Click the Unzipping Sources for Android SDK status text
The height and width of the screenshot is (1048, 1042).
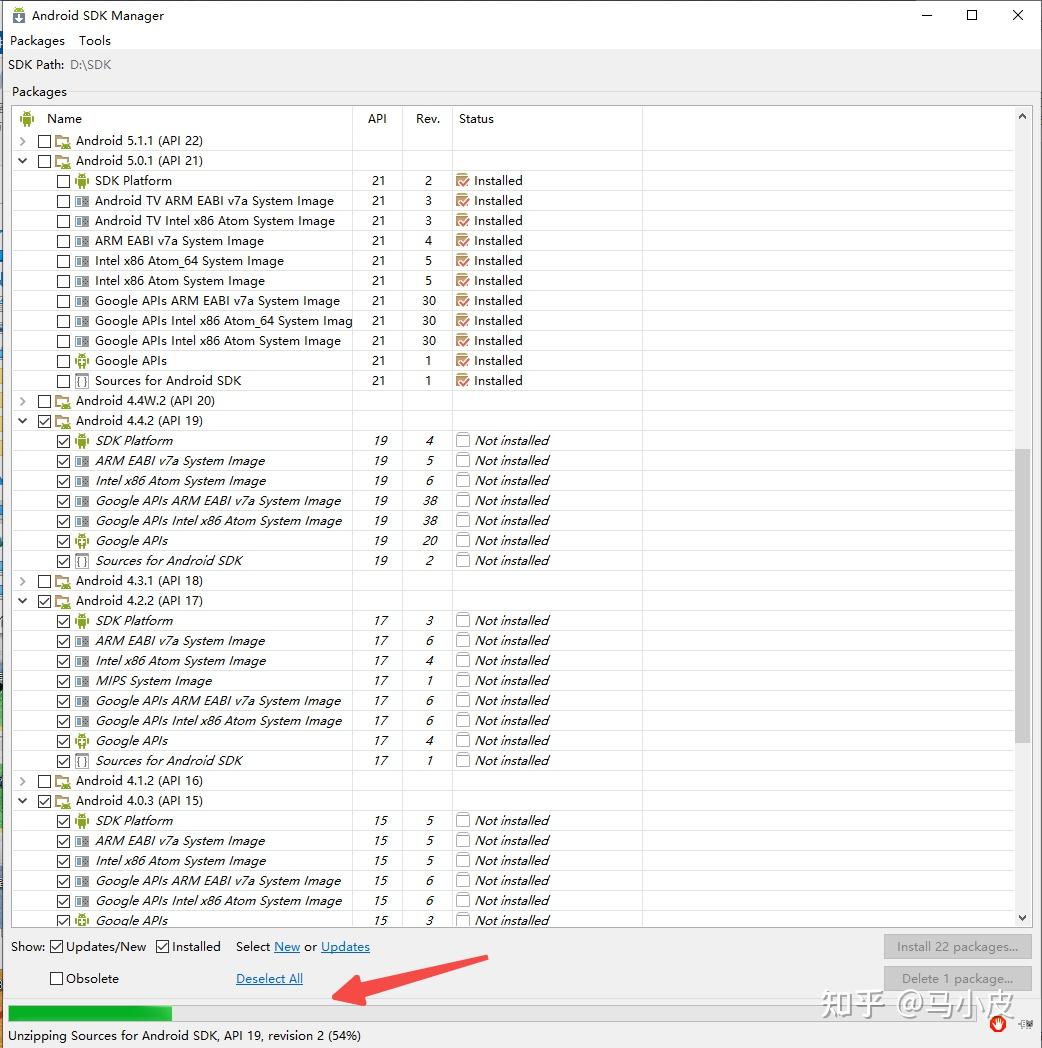point(184,1036)
